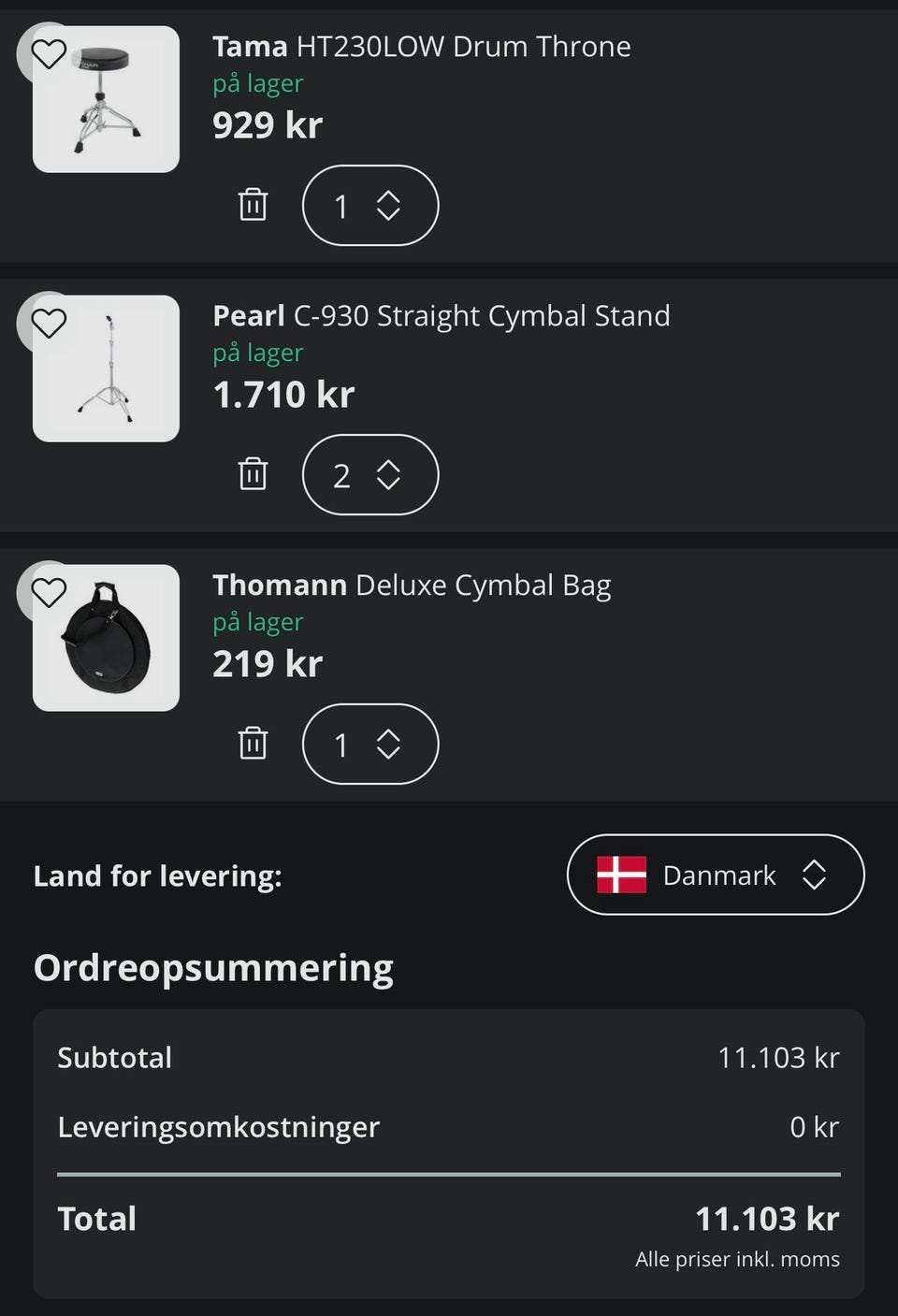Click the Leveringsomkostninger row
Screen dimensions: 898x1316
[448, 1127]
